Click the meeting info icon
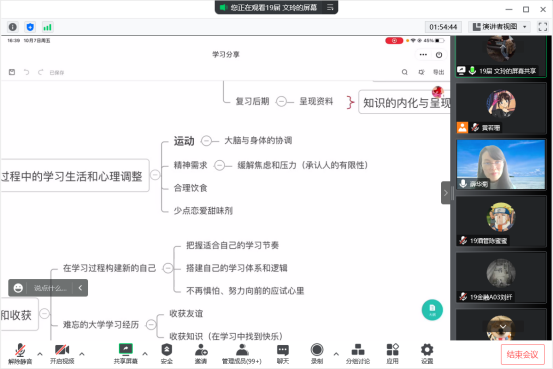Screen dimensions: 553x369 [x=13, y=27]
